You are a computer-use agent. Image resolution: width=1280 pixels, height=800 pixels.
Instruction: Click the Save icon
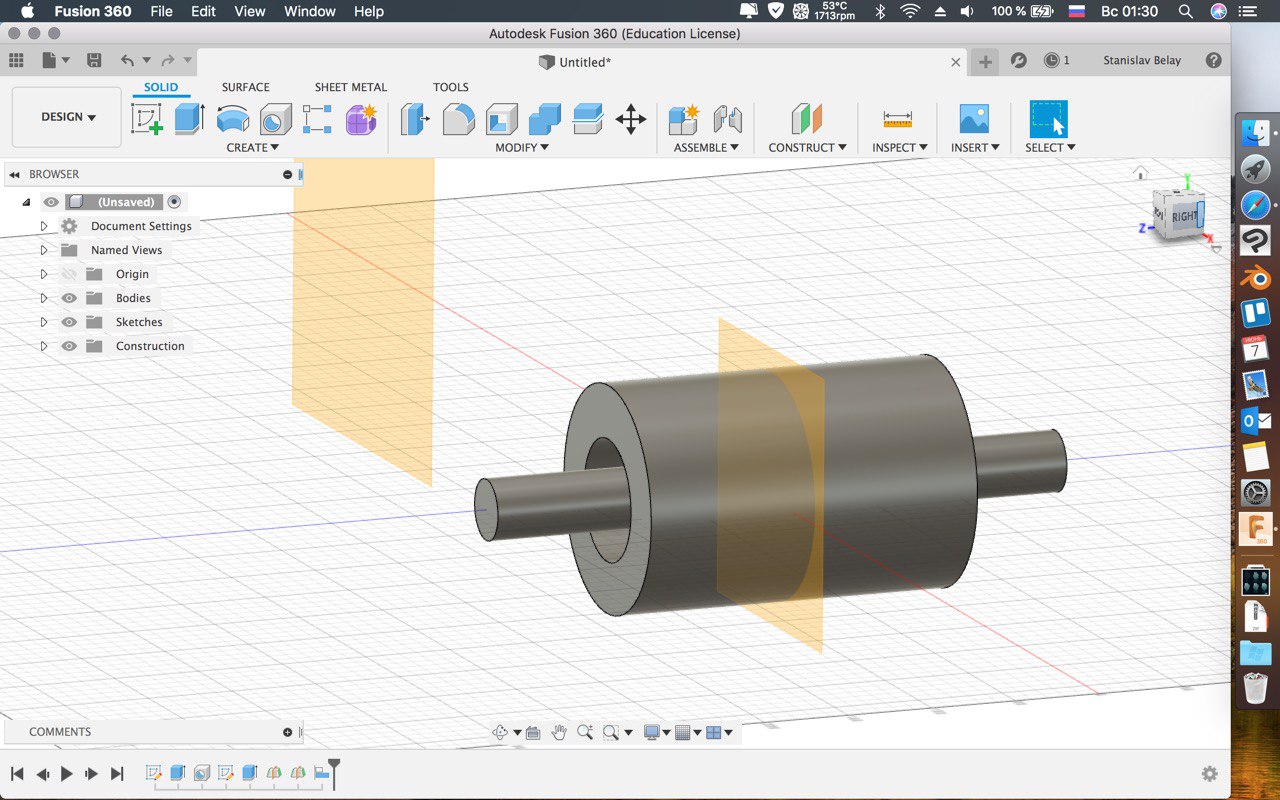[94, 61]
